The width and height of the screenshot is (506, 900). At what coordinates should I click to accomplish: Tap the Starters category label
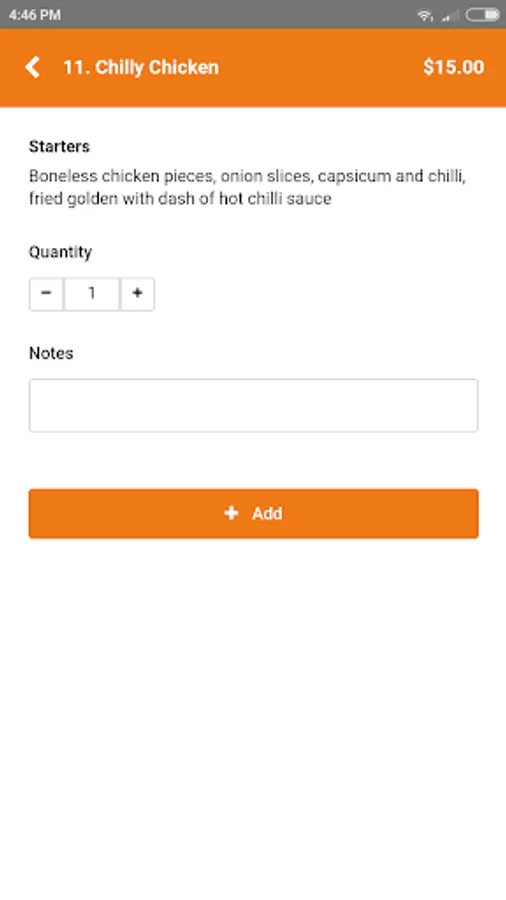59,146
